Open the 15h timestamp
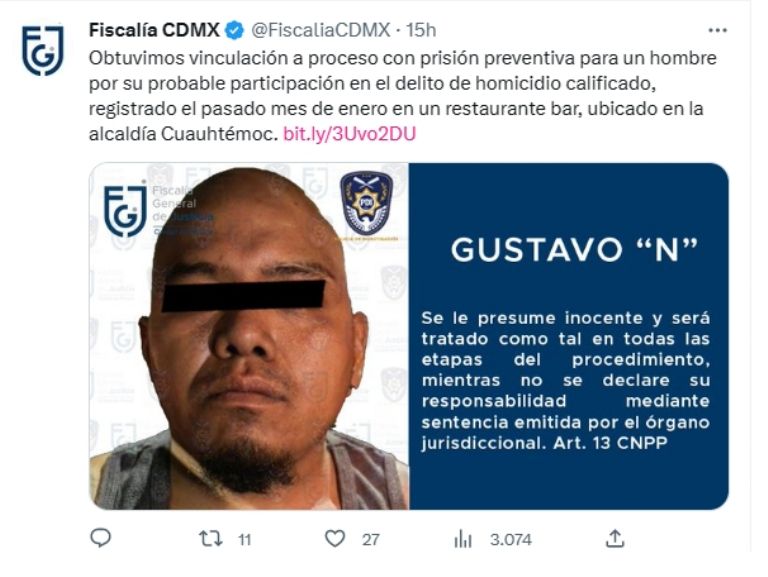This screenshot has height=577, width=768. 421,30
